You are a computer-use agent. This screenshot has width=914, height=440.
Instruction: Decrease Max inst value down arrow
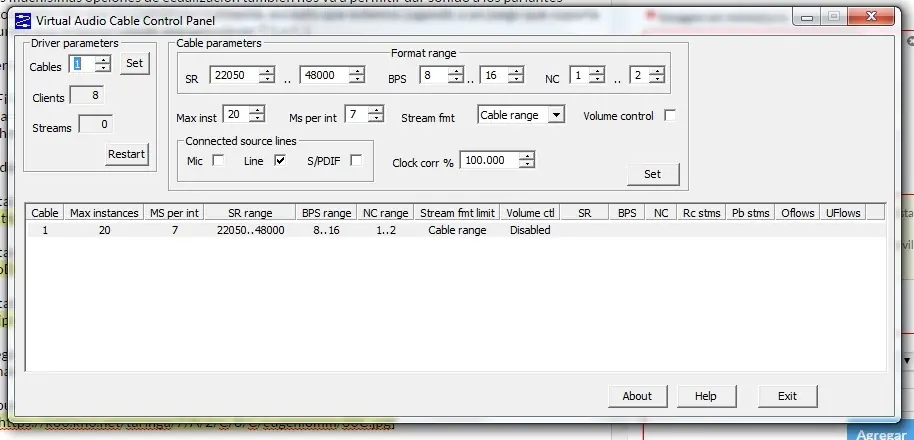257,118
